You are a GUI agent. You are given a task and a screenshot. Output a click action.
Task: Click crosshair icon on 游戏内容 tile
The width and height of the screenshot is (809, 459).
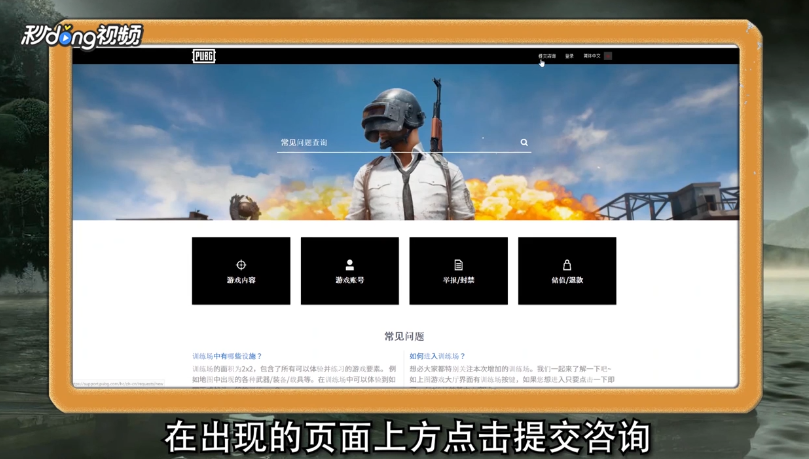[x=241, y=265]
